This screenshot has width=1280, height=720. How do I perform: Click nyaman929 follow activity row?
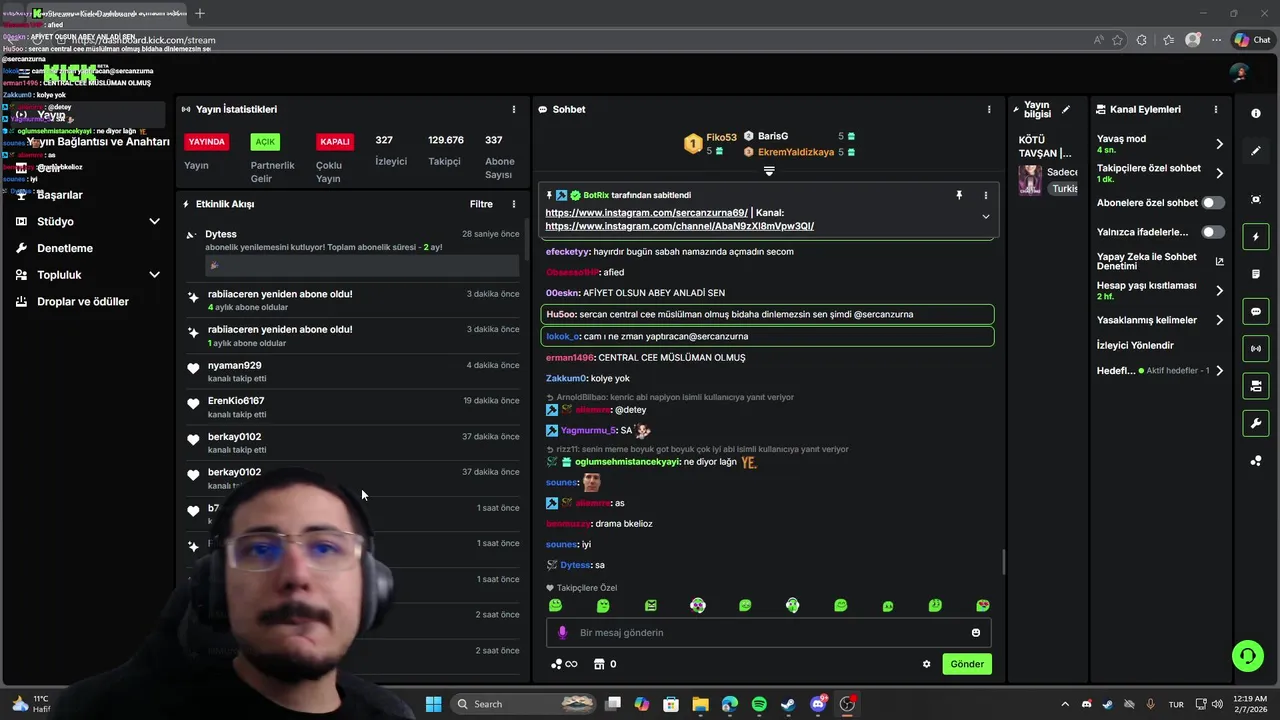353,371
